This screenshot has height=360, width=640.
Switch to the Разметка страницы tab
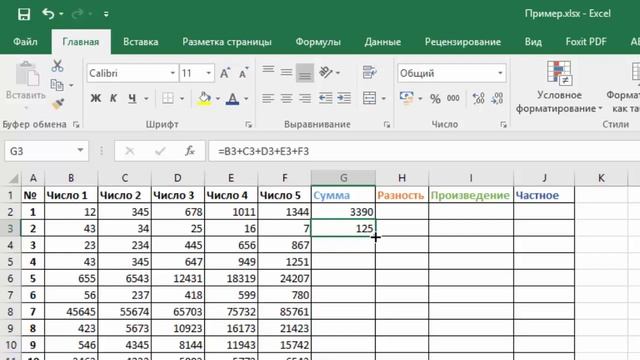tap(227, 42)
